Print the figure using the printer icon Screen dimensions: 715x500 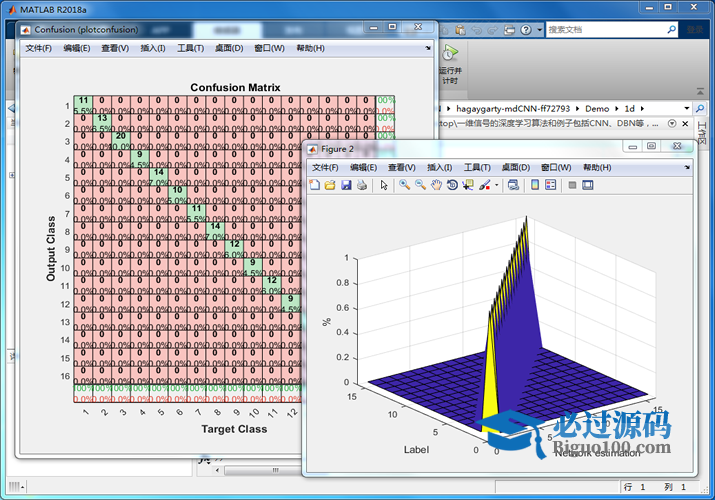click(361, 185)
